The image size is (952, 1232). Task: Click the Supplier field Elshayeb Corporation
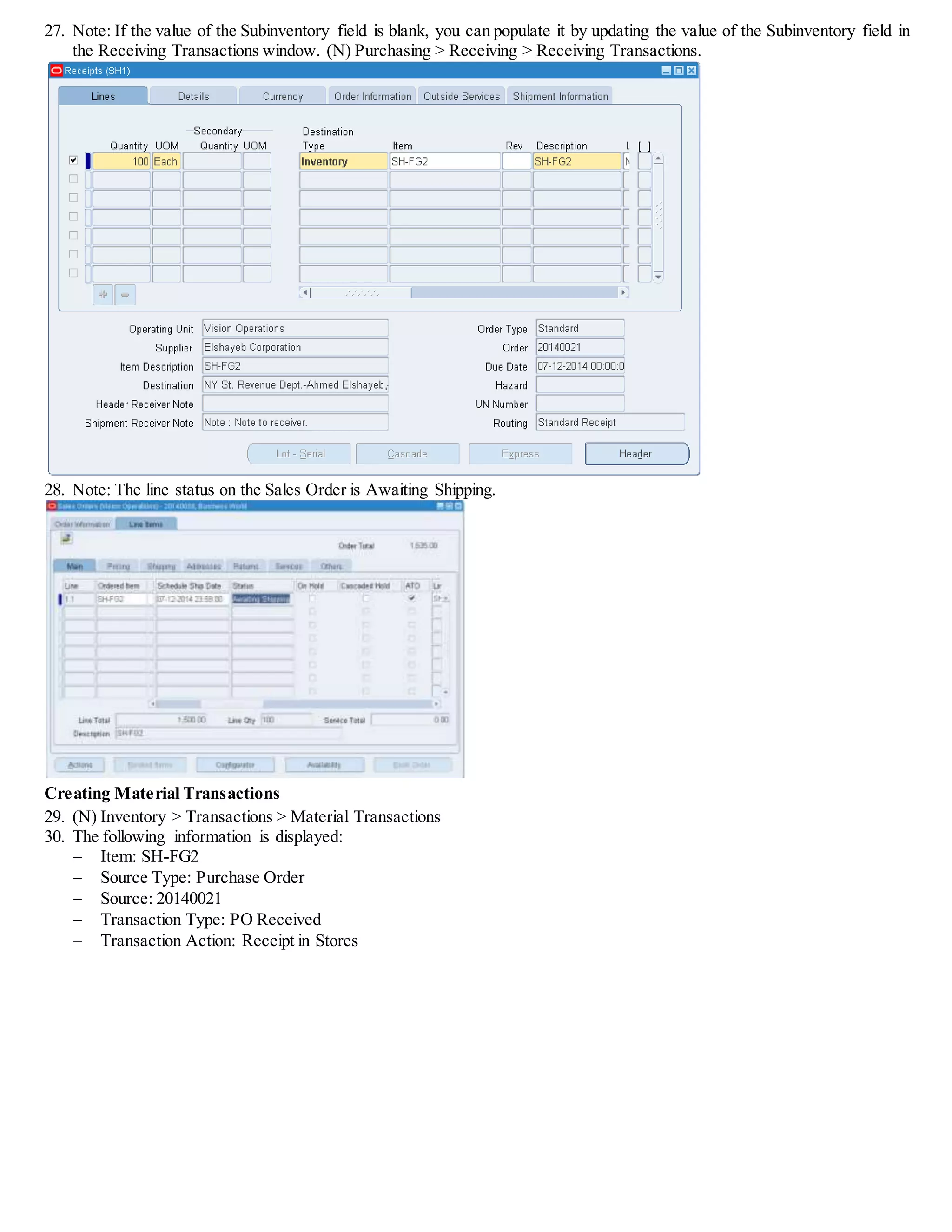point(296,347)
